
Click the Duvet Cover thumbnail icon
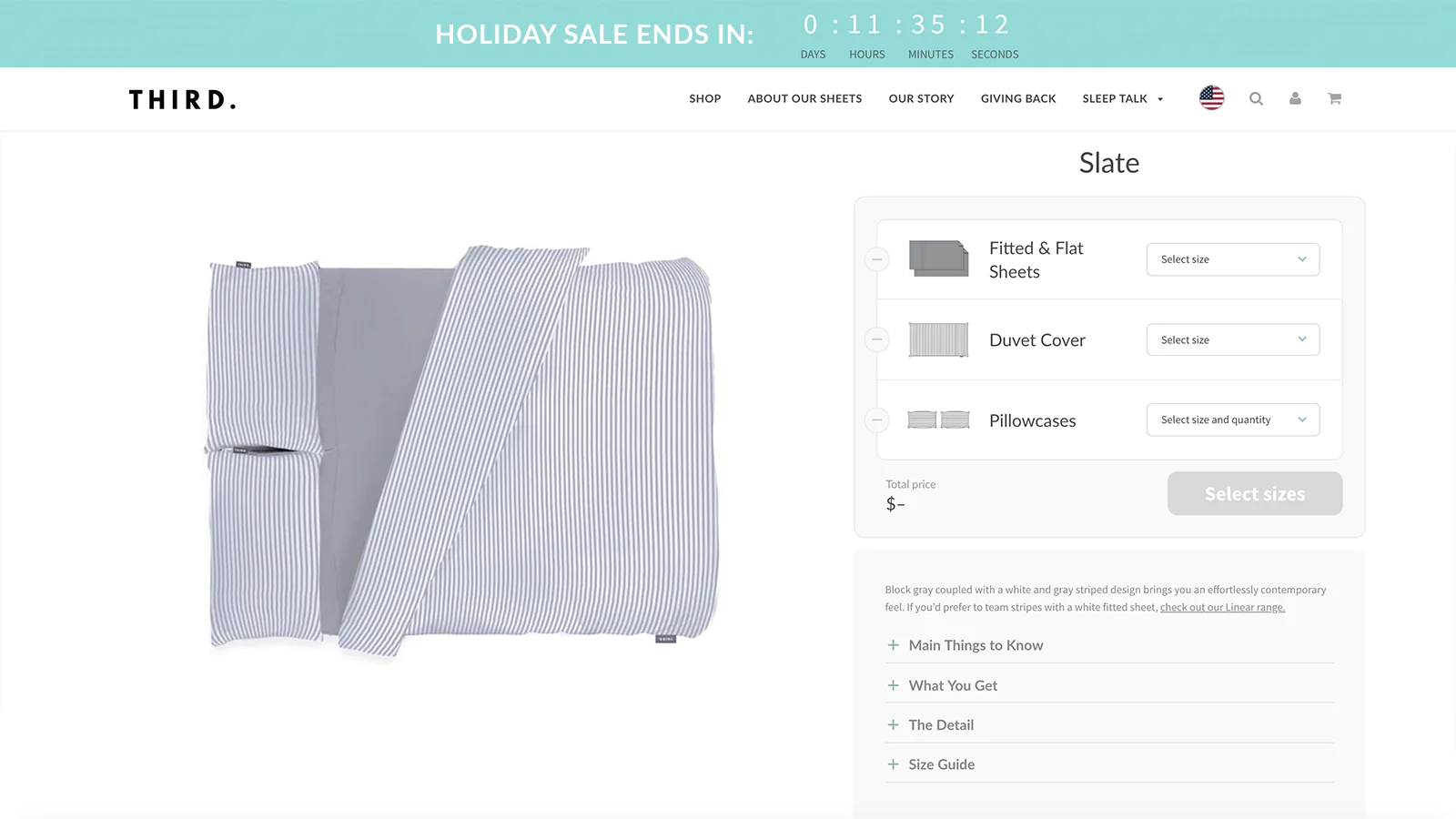938,340
